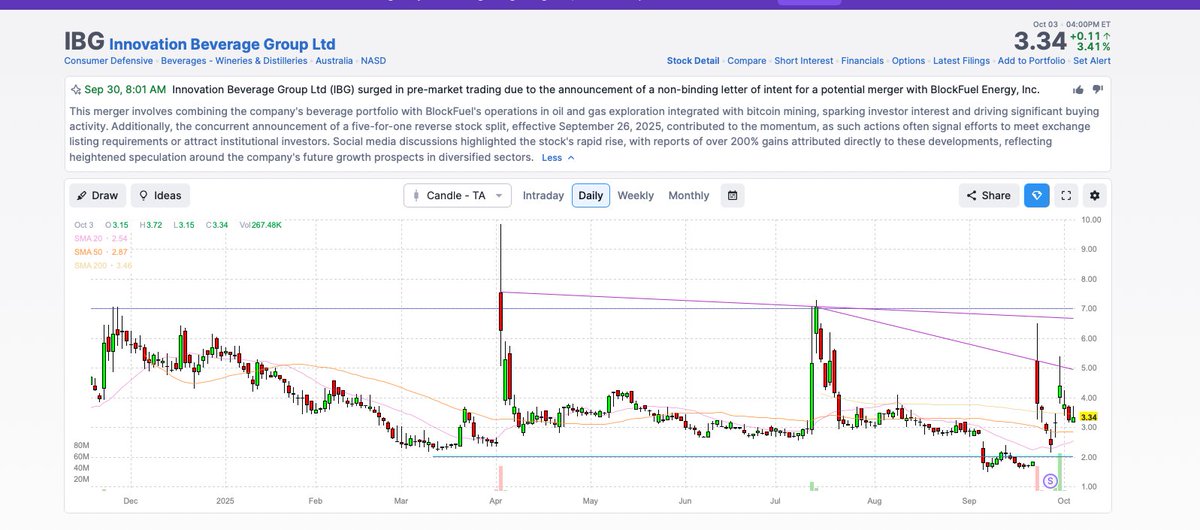This screenshot has width=1200, height=530.
Task: Toggle fullscreen chart mode icon
Action: click(x=1066, y=195)
